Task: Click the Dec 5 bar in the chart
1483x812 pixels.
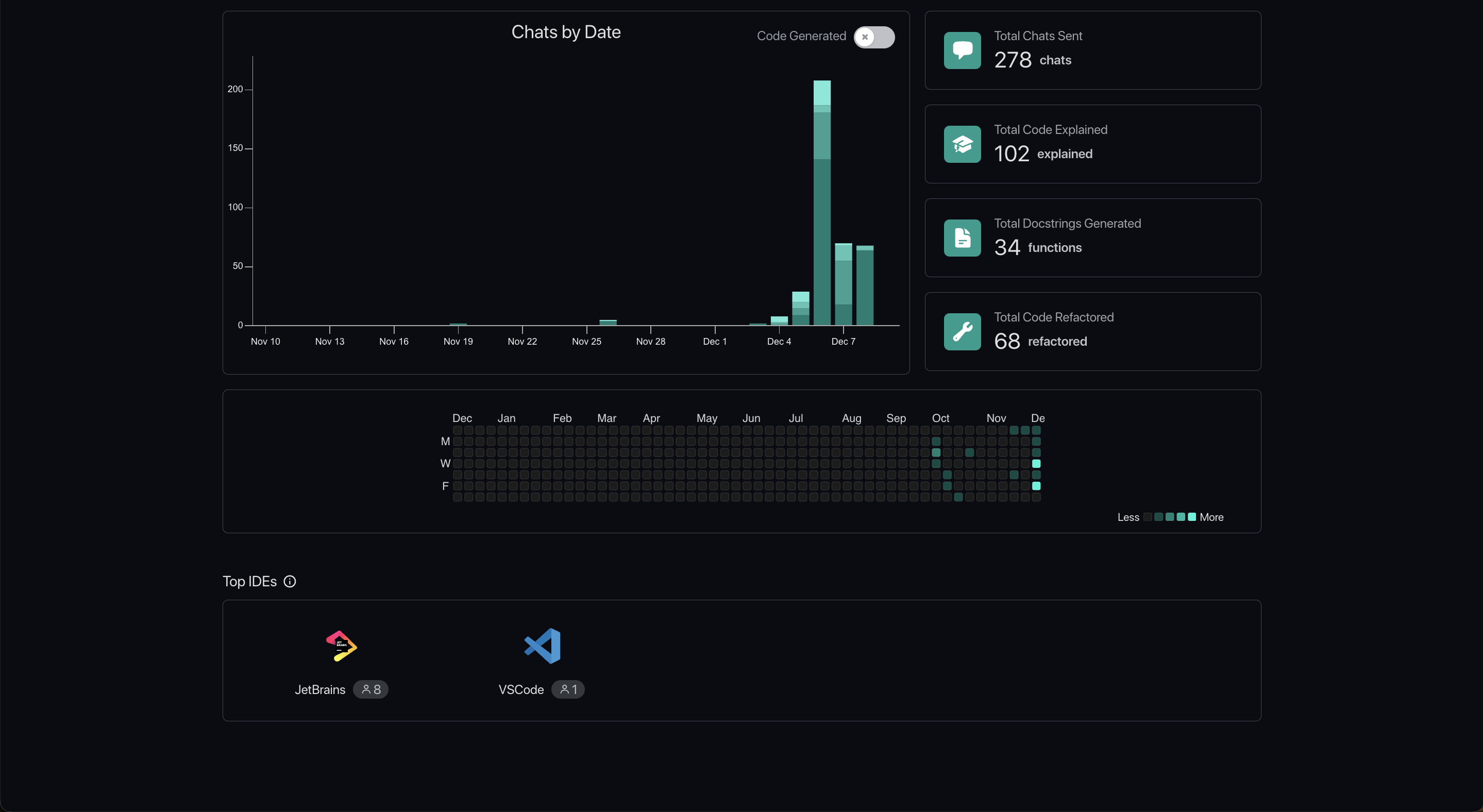Action: click(800, 309)
